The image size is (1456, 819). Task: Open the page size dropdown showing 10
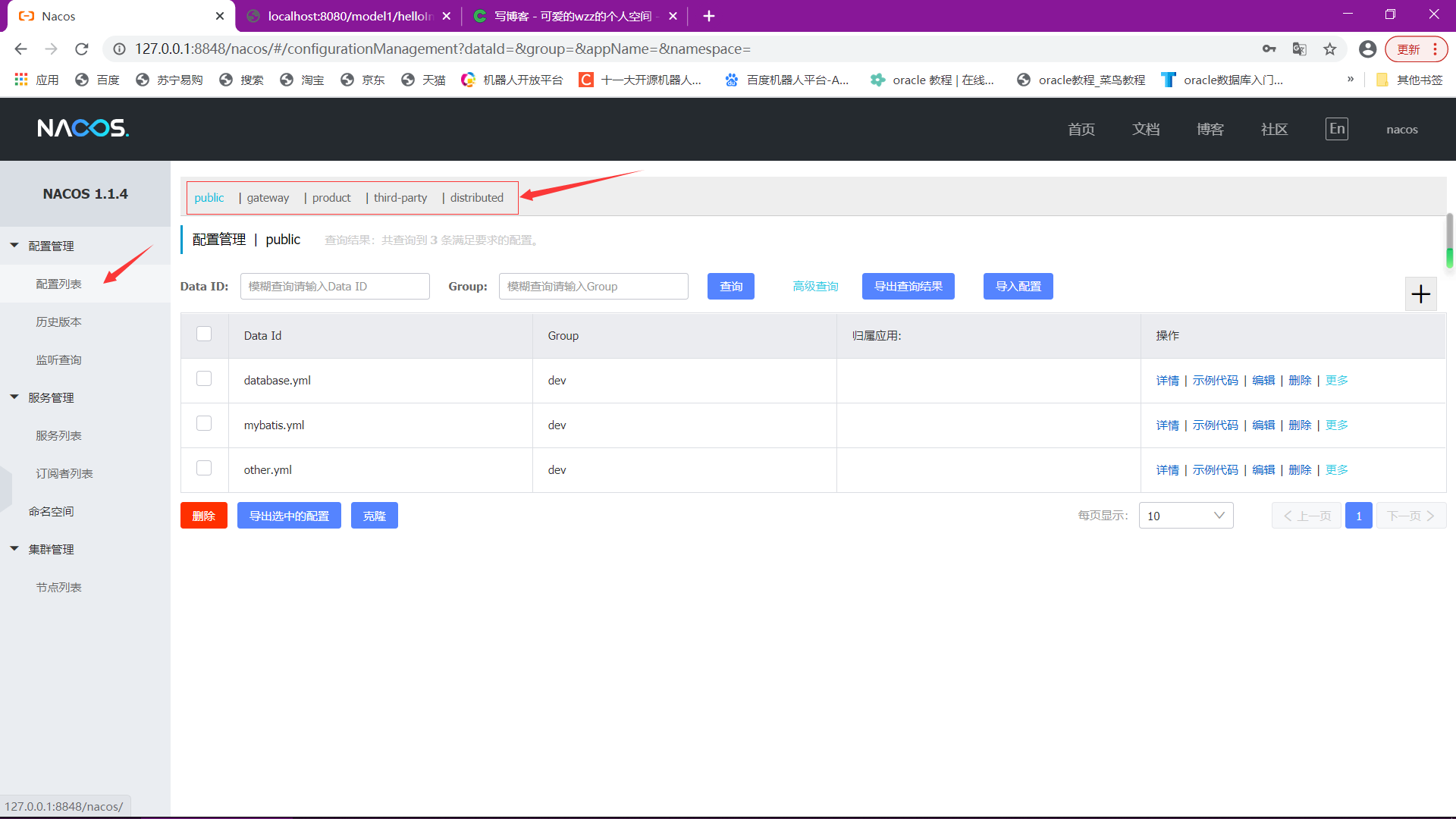(x=1185, y=516)
